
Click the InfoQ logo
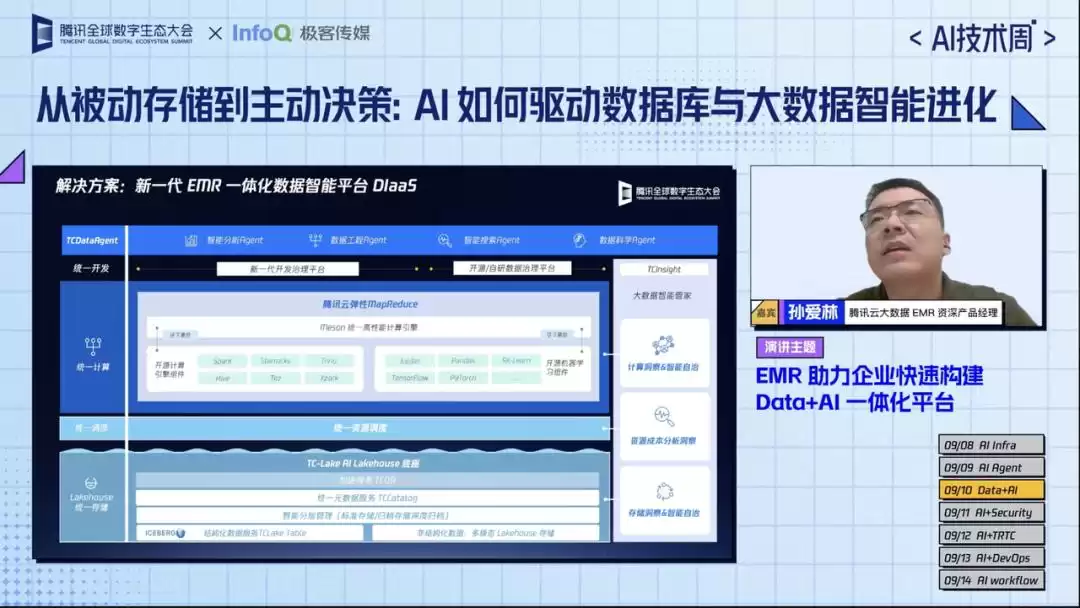click(x=262, y=32)
